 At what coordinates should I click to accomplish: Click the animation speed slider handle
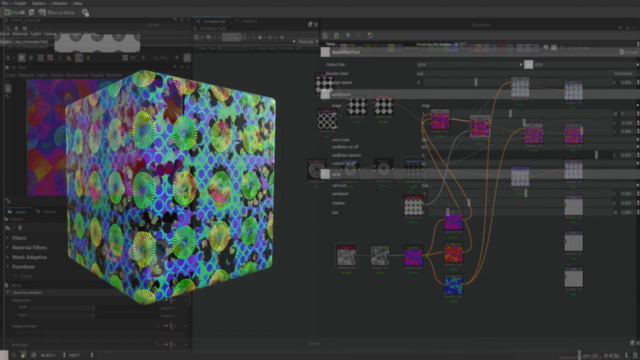click(476, 82)
